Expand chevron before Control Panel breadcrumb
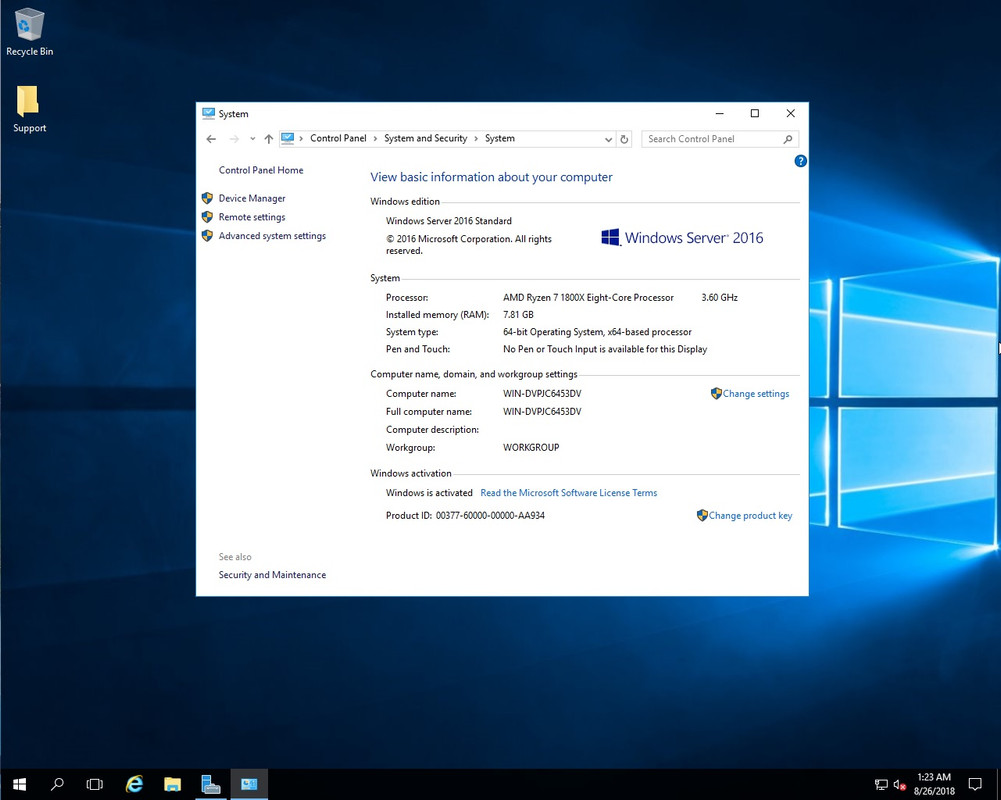 click(301, 139)
